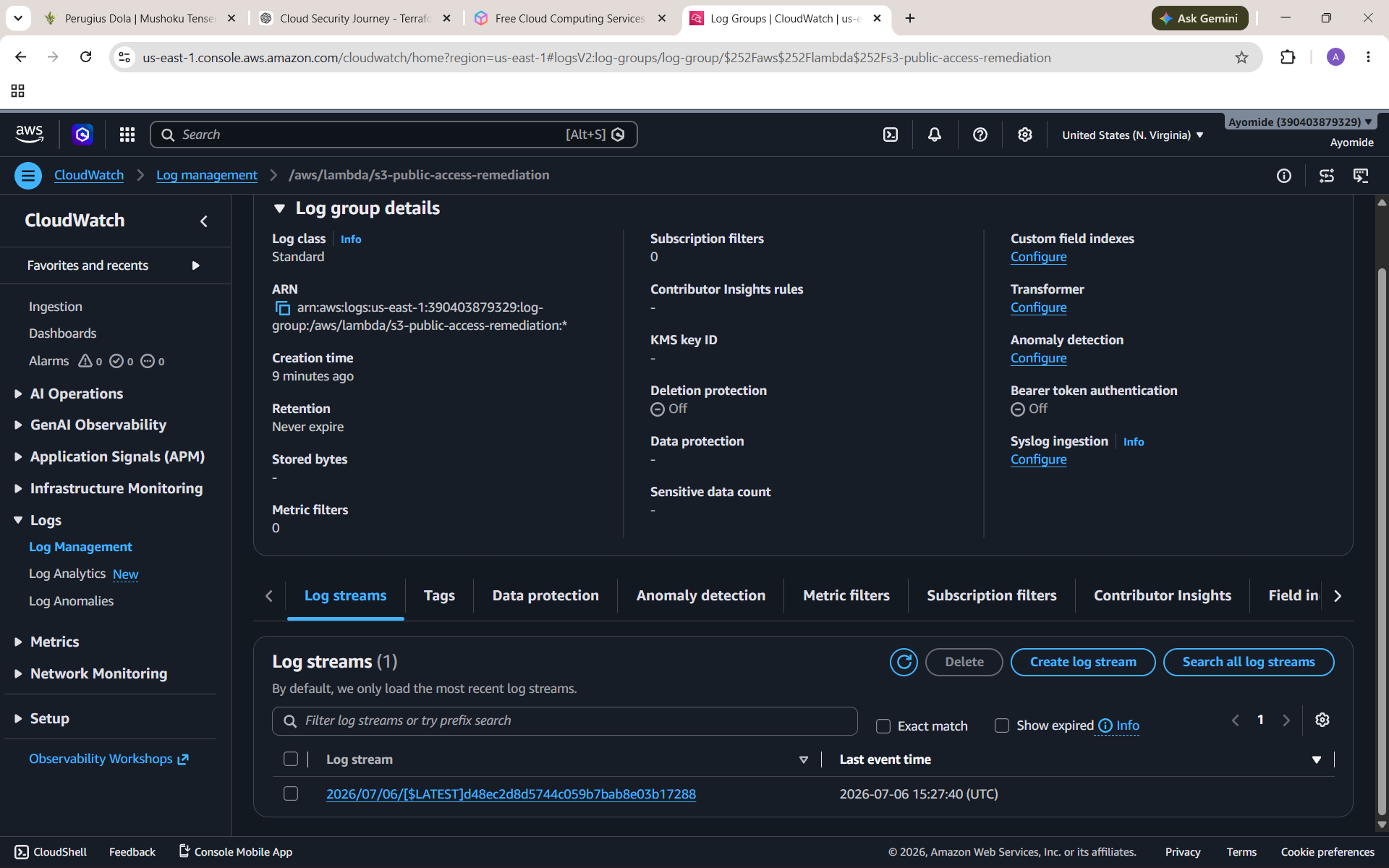Screen dimensions: 1389x868
Task: Toggle the CloudWatch navigation hamburger menu
Action: pyautogui.click(x=28, y=175)
